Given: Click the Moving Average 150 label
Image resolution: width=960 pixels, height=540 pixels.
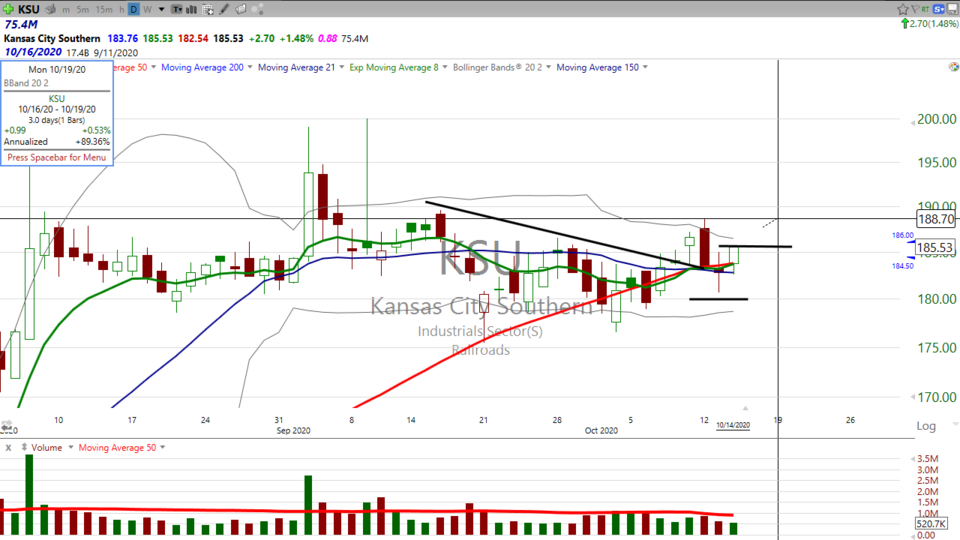Looking at the screenshot, I should [x=598, y=67].
